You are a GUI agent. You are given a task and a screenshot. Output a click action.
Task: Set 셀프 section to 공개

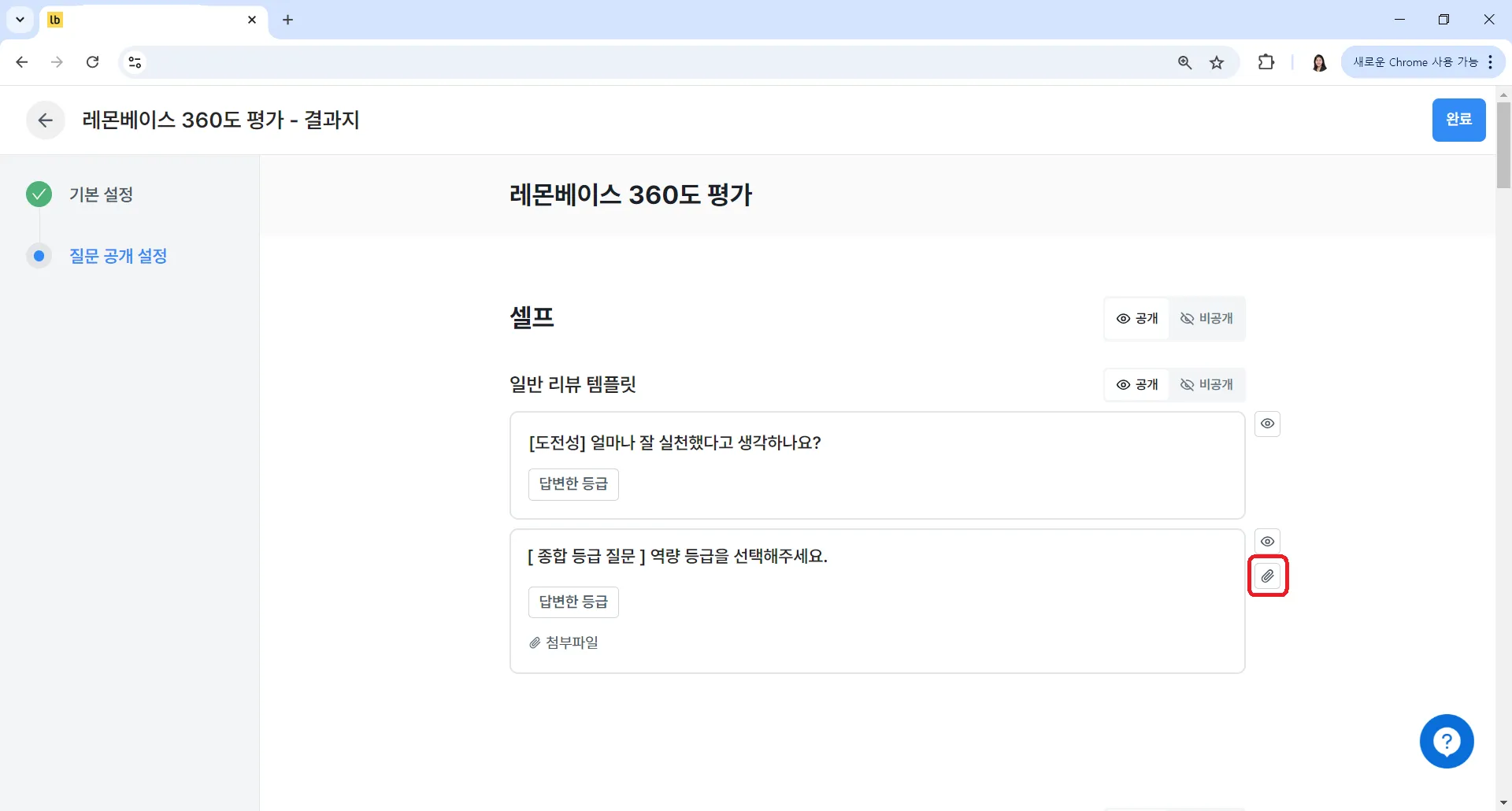point(1137,319)
